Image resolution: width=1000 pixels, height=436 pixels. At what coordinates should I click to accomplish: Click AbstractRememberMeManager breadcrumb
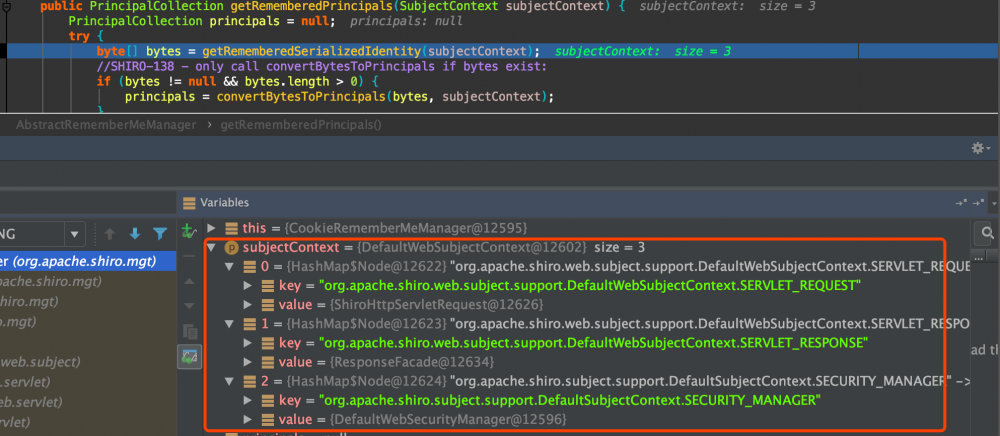(x=106, y=125)
